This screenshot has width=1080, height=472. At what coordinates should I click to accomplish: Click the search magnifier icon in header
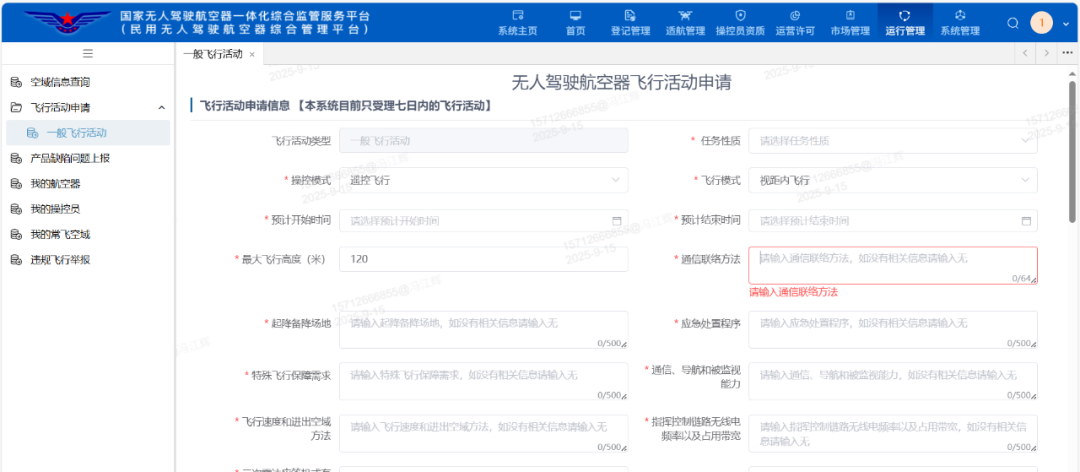click(1012, 23)
